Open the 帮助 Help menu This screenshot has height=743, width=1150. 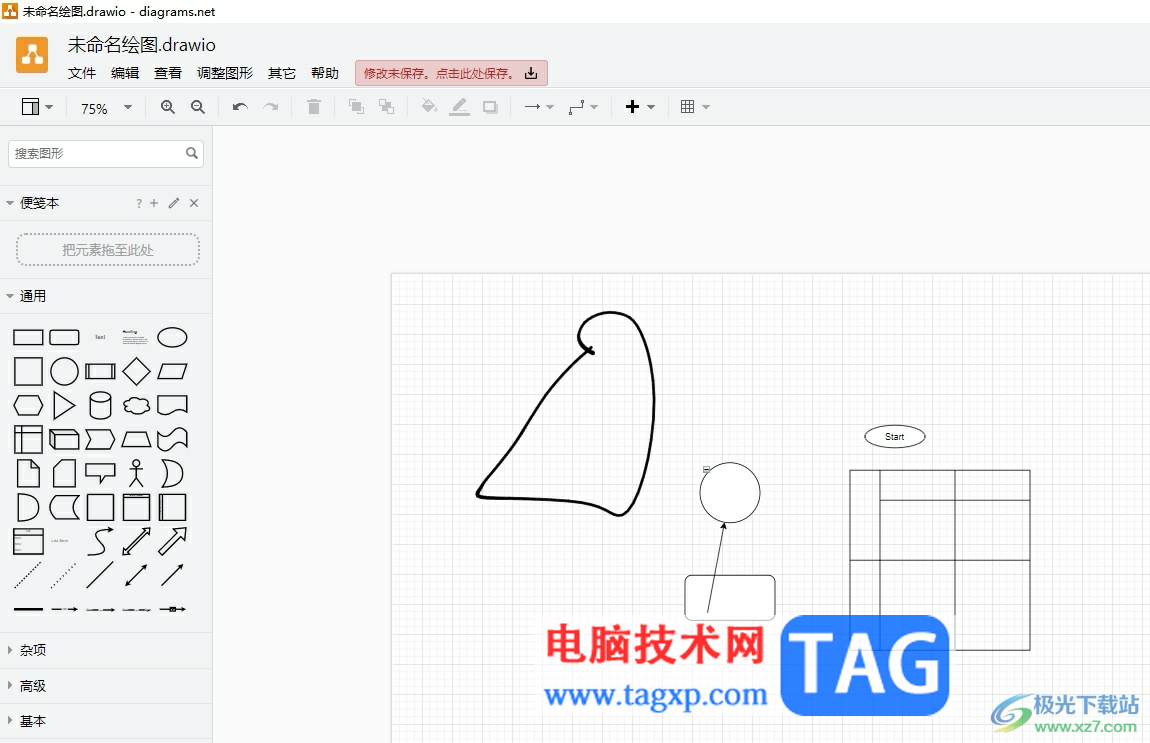[325, 73]
